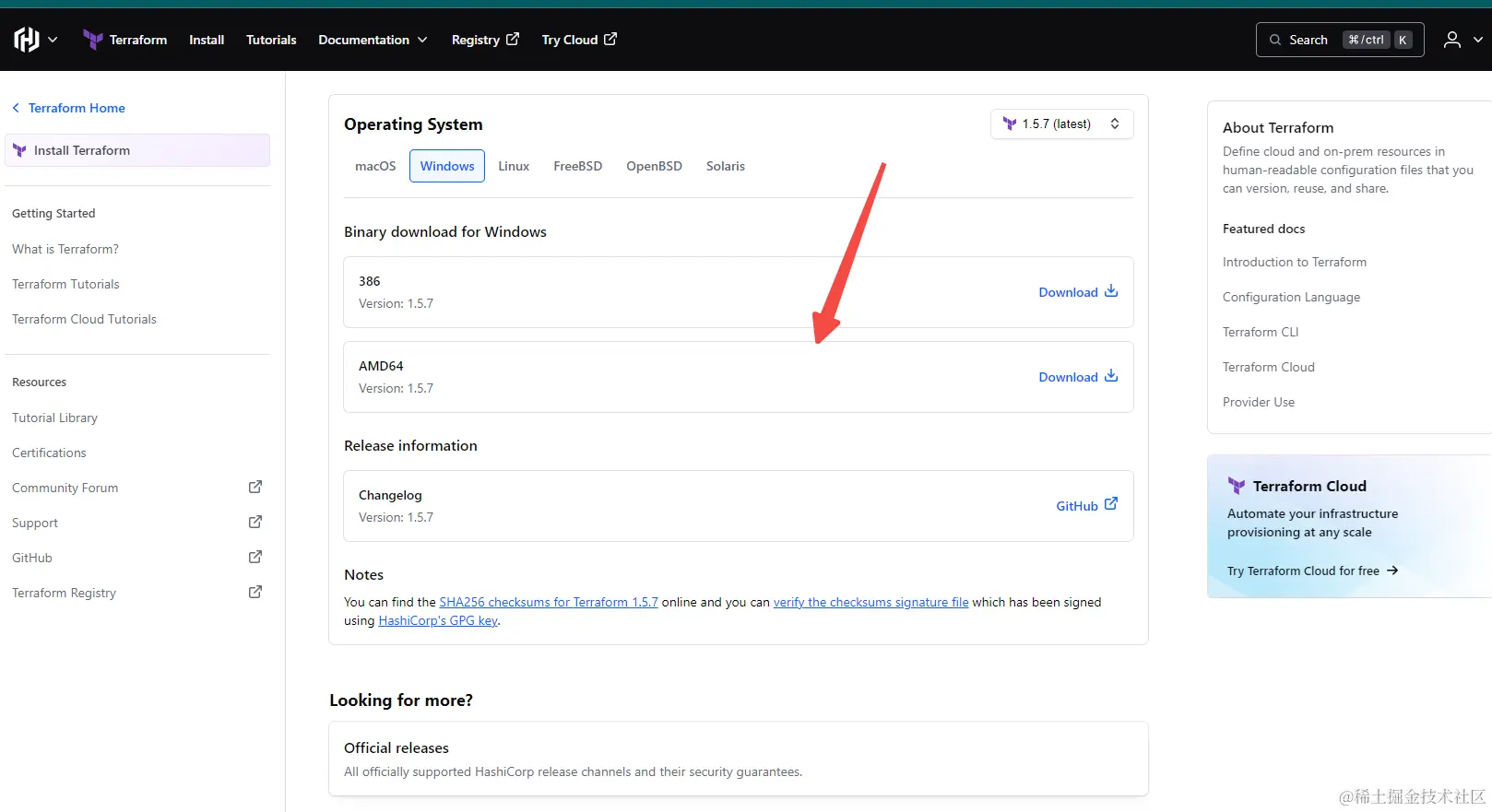Open HashiCorp's GPG key link

coord(438,620)
